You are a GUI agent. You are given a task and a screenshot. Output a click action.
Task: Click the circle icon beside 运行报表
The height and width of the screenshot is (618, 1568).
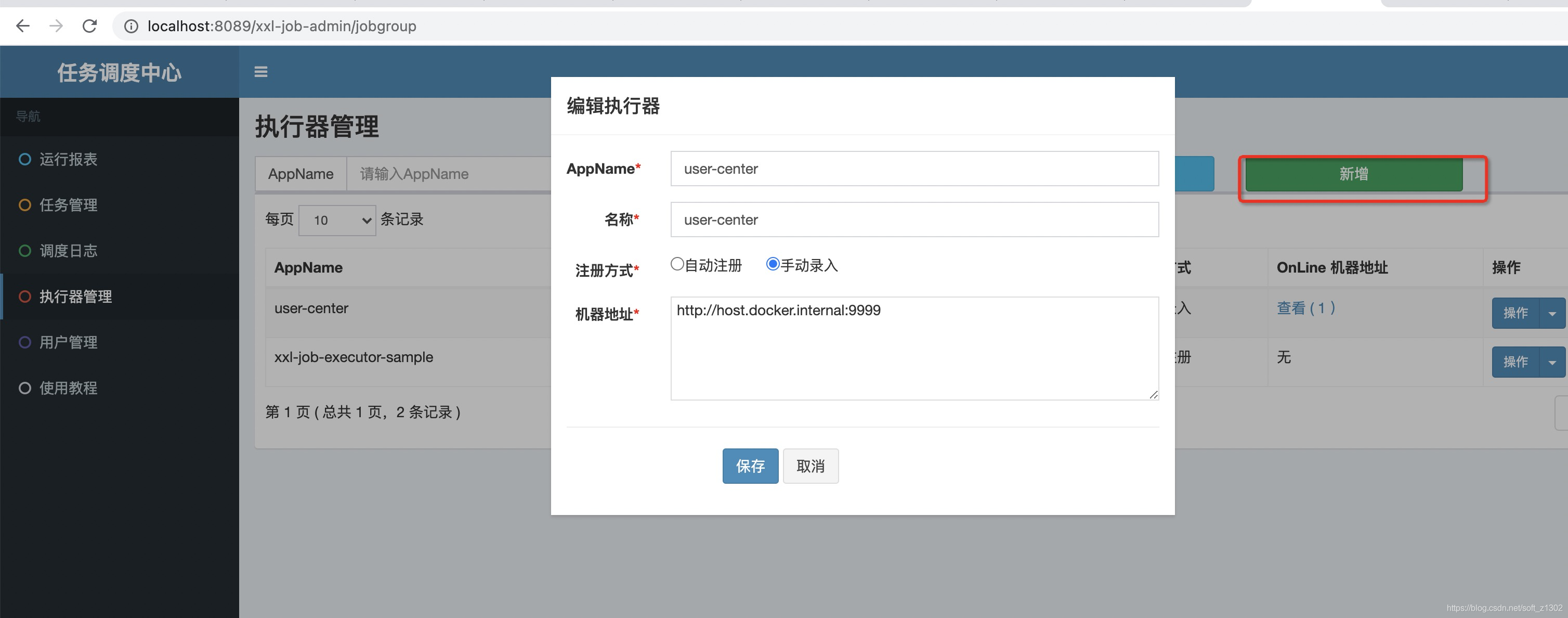tap(25, 160)
